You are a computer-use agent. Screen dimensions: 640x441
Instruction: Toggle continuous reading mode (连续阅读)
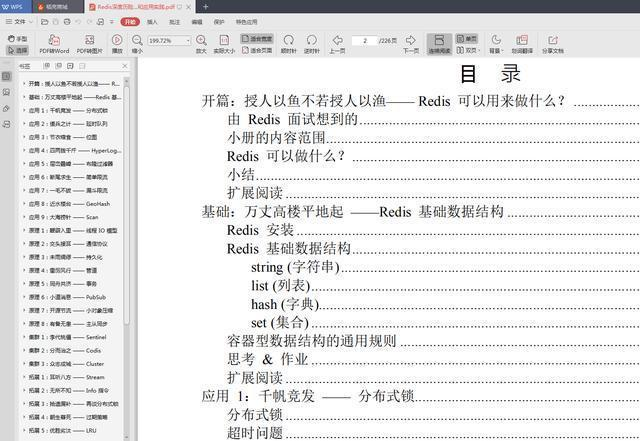tap(439, 44)
